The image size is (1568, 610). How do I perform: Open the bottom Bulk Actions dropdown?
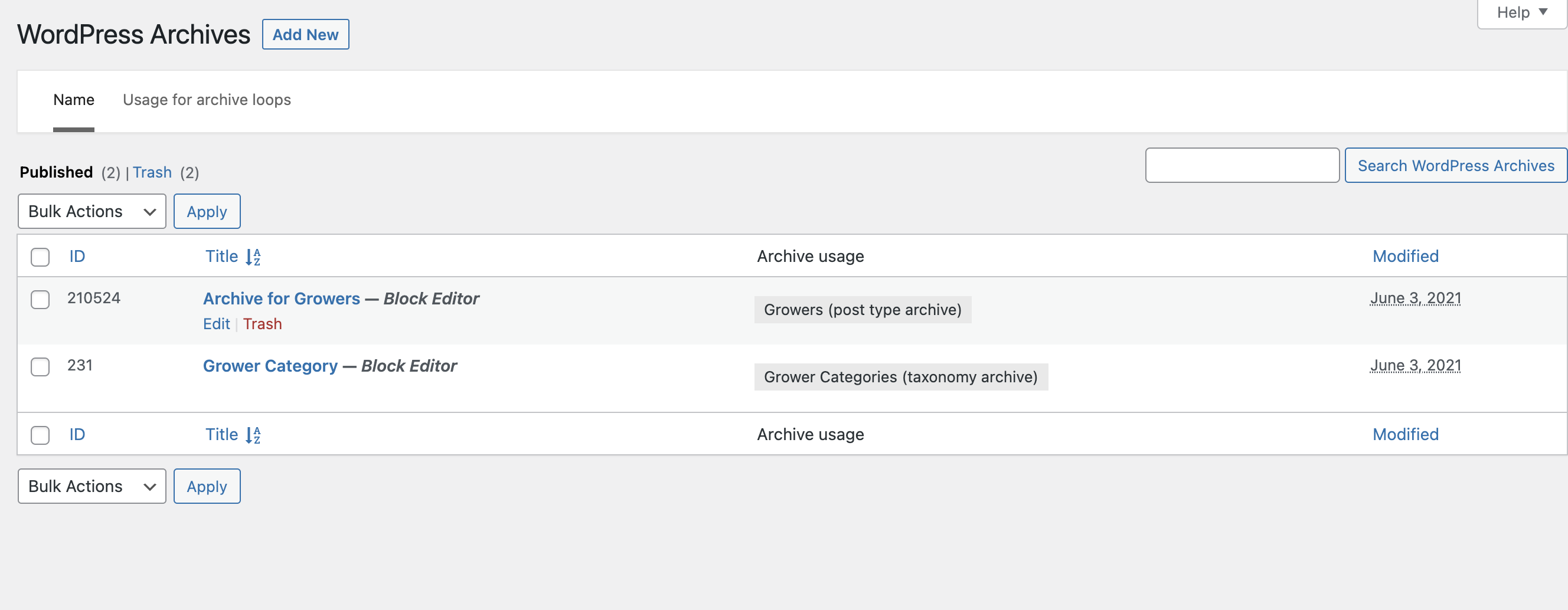(x=92, y=487)
